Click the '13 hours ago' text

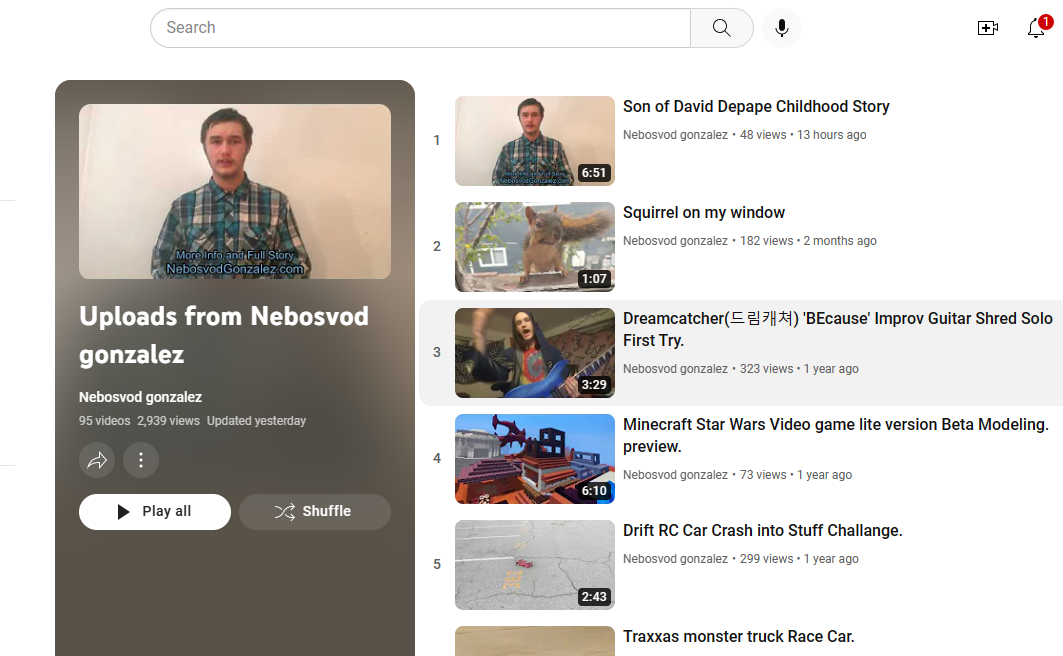(x=831, y=135)
